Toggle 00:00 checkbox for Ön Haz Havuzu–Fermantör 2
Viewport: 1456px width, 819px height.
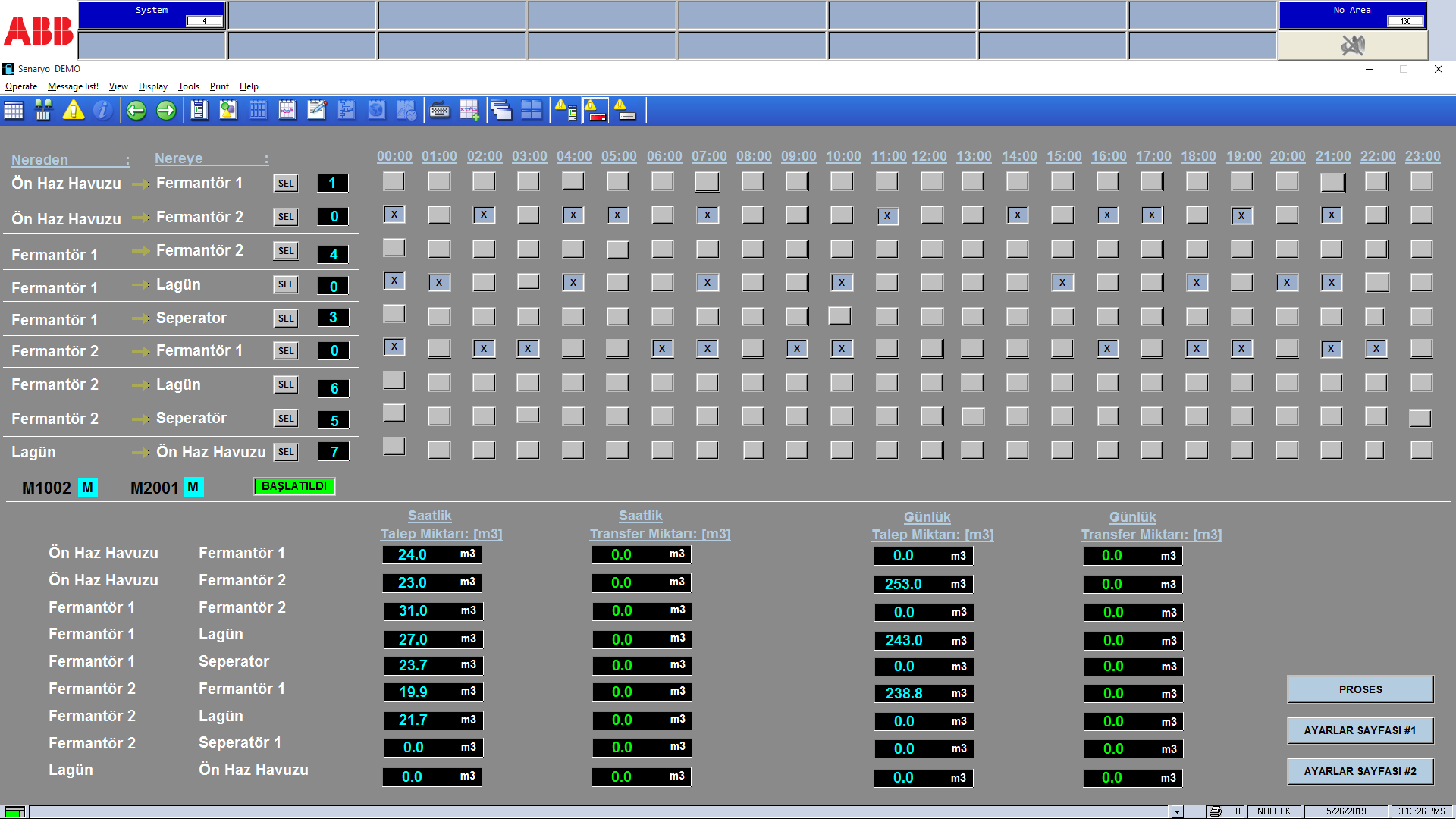(x=394, y=215)
